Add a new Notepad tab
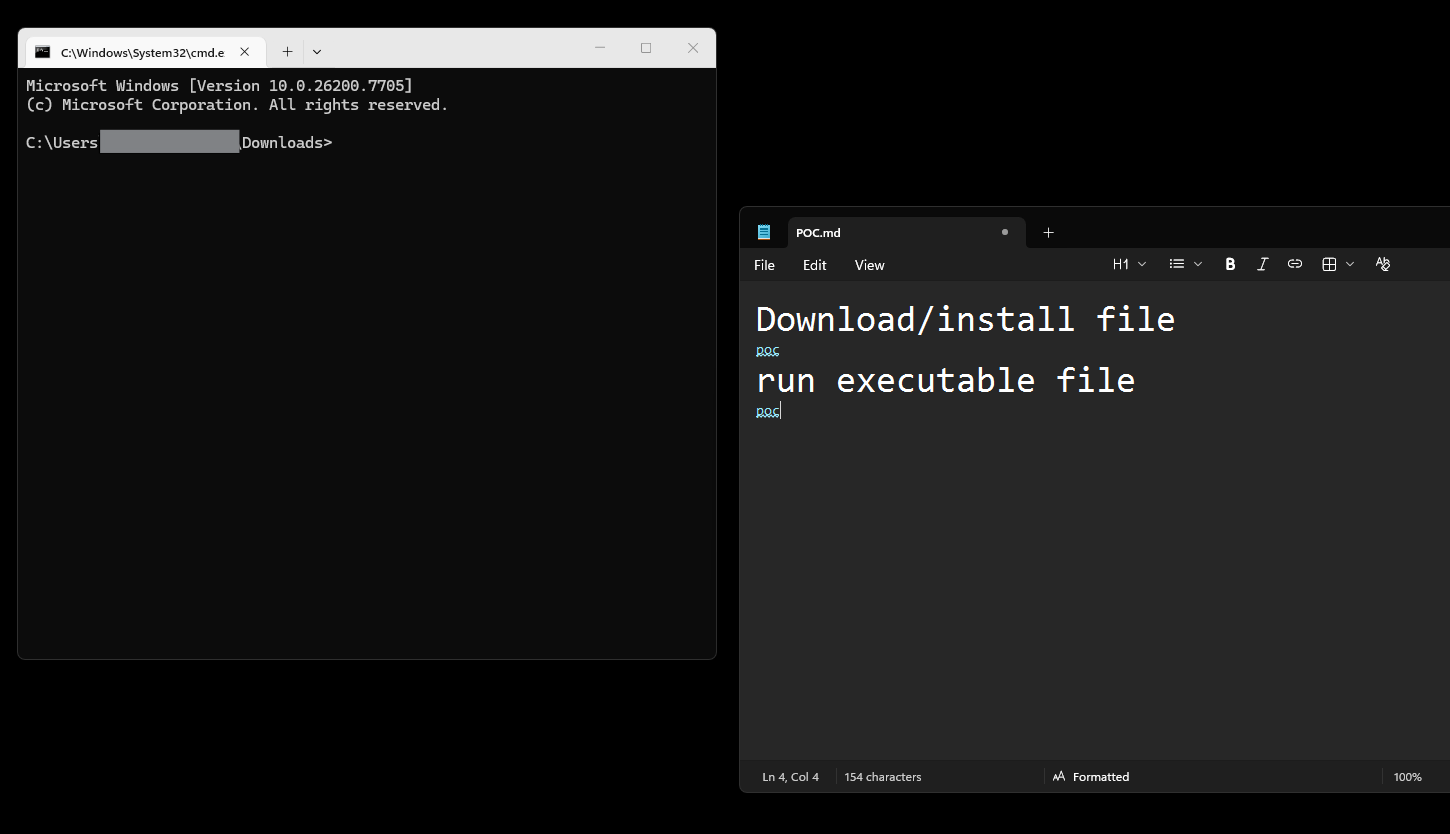Image resolution: width=1450 pixels, height=834 pixels. 1048,232
